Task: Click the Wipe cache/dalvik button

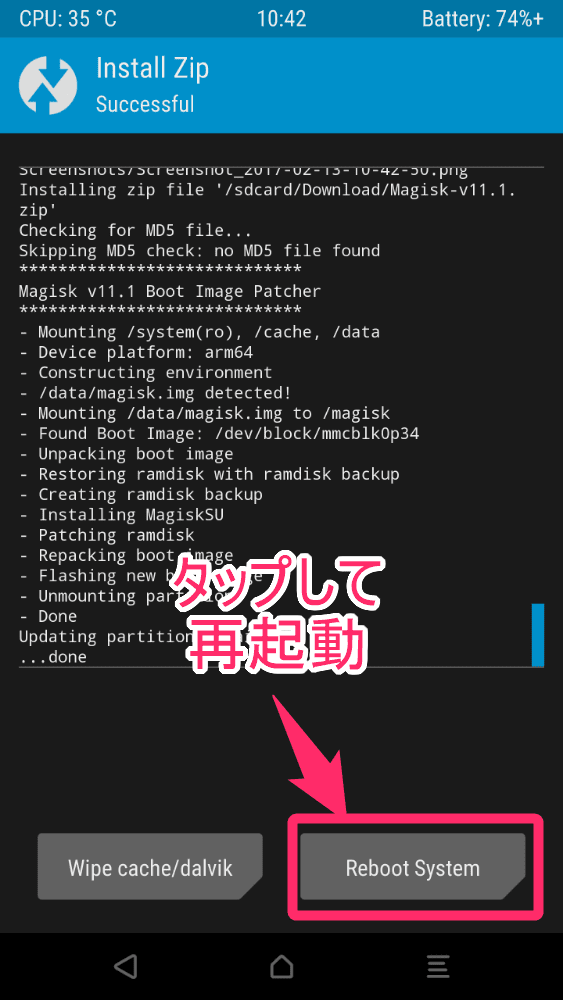Action: tap(150, 868)
